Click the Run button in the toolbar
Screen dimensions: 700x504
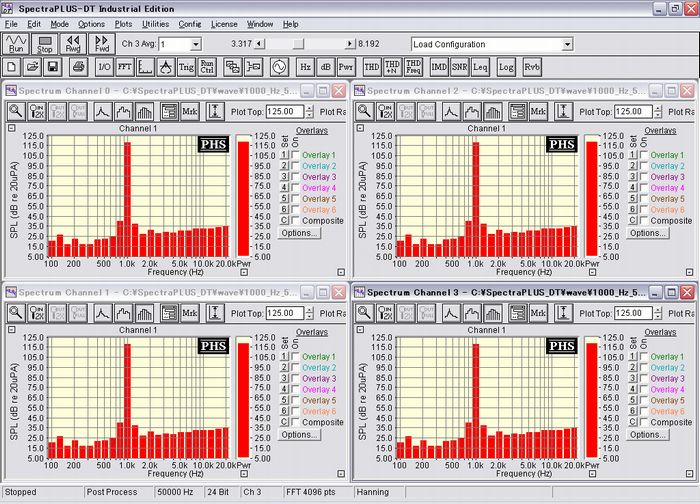16,44
